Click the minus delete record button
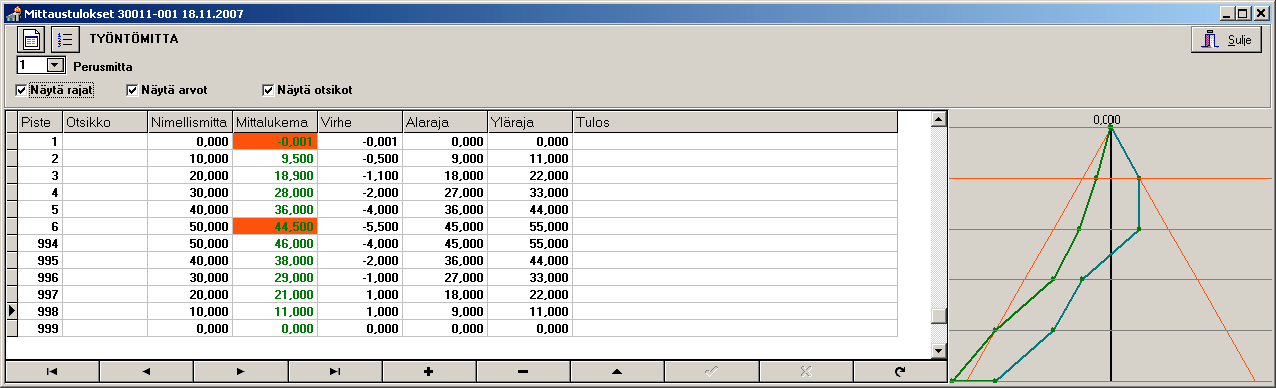The height and width of the screenshot is (388, 1276). click(x=523, y=371)
